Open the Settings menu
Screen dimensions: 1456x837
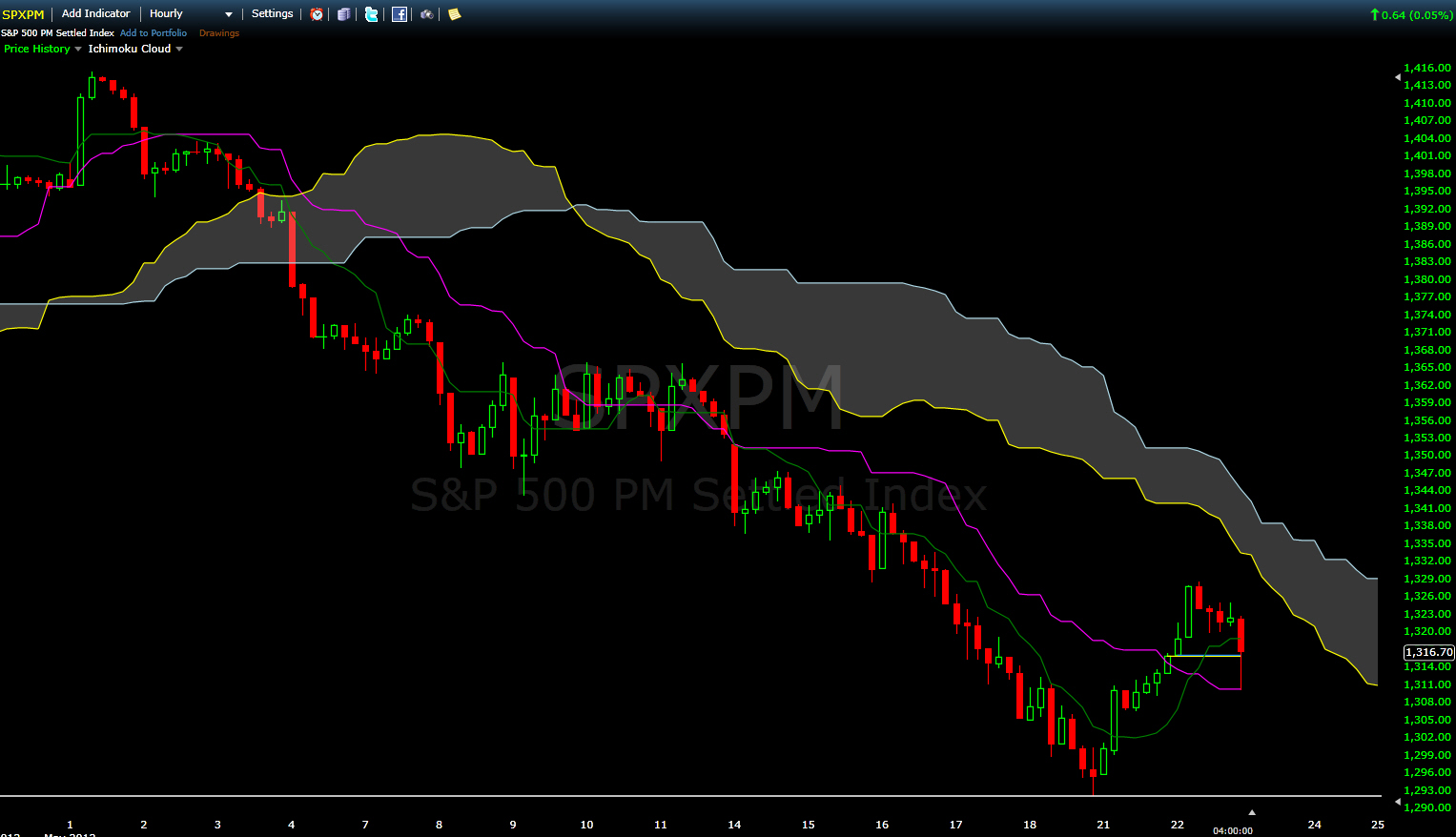click(x=273, y=13)
